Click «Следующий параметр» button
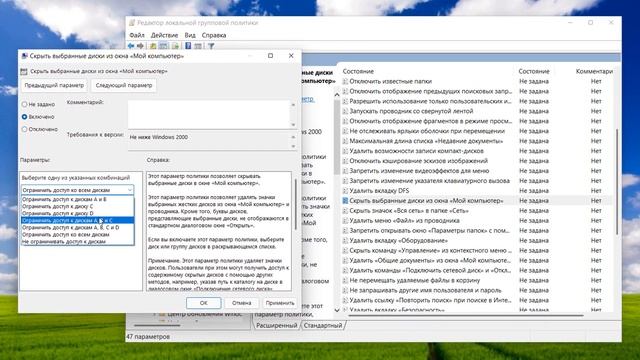This screenshot has height=360, width=640. point(124,85)
